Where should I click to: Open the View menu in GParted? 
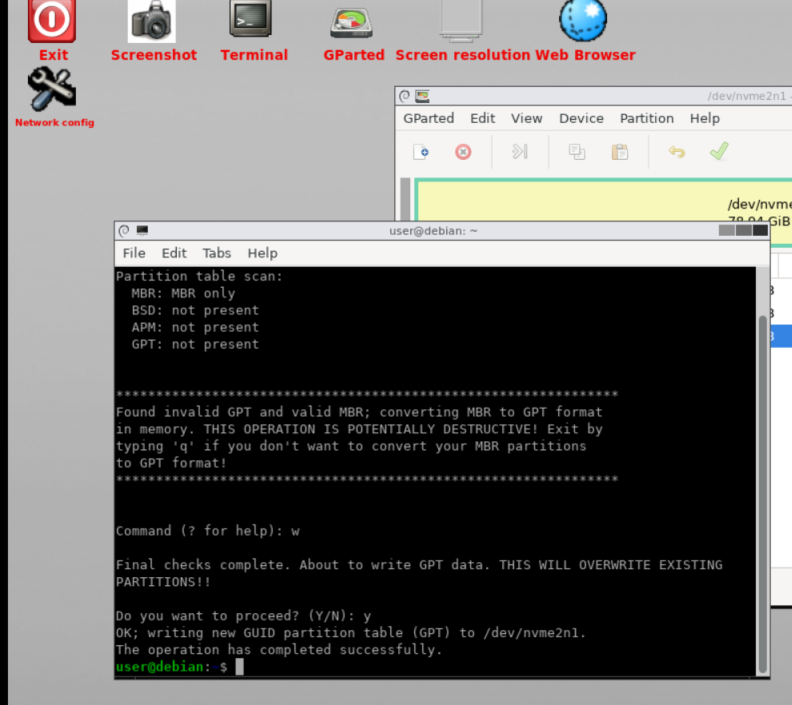(x=526, y=118)
